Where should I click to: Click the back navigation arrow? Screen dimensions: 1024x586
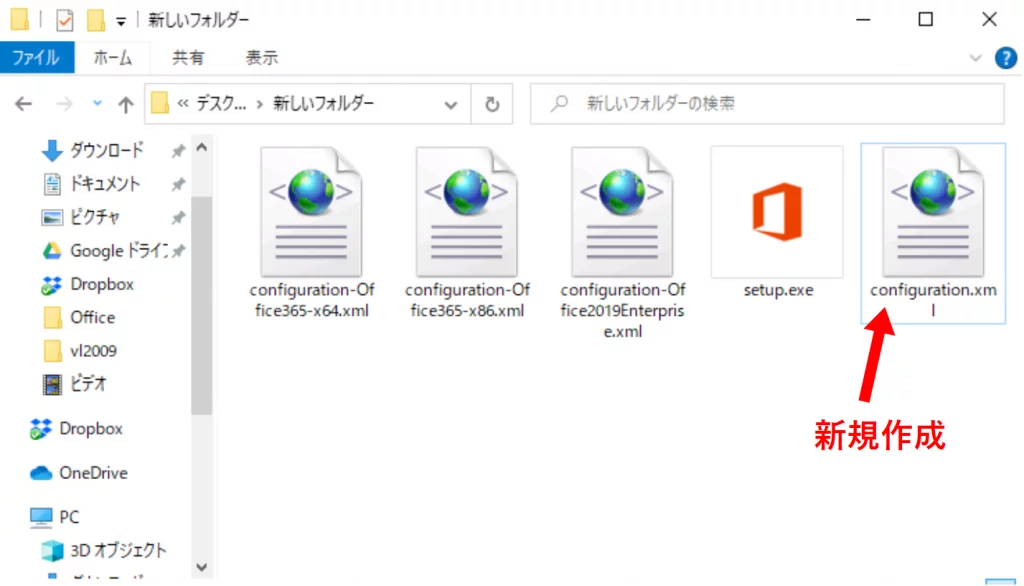click(x=25, y=104)
